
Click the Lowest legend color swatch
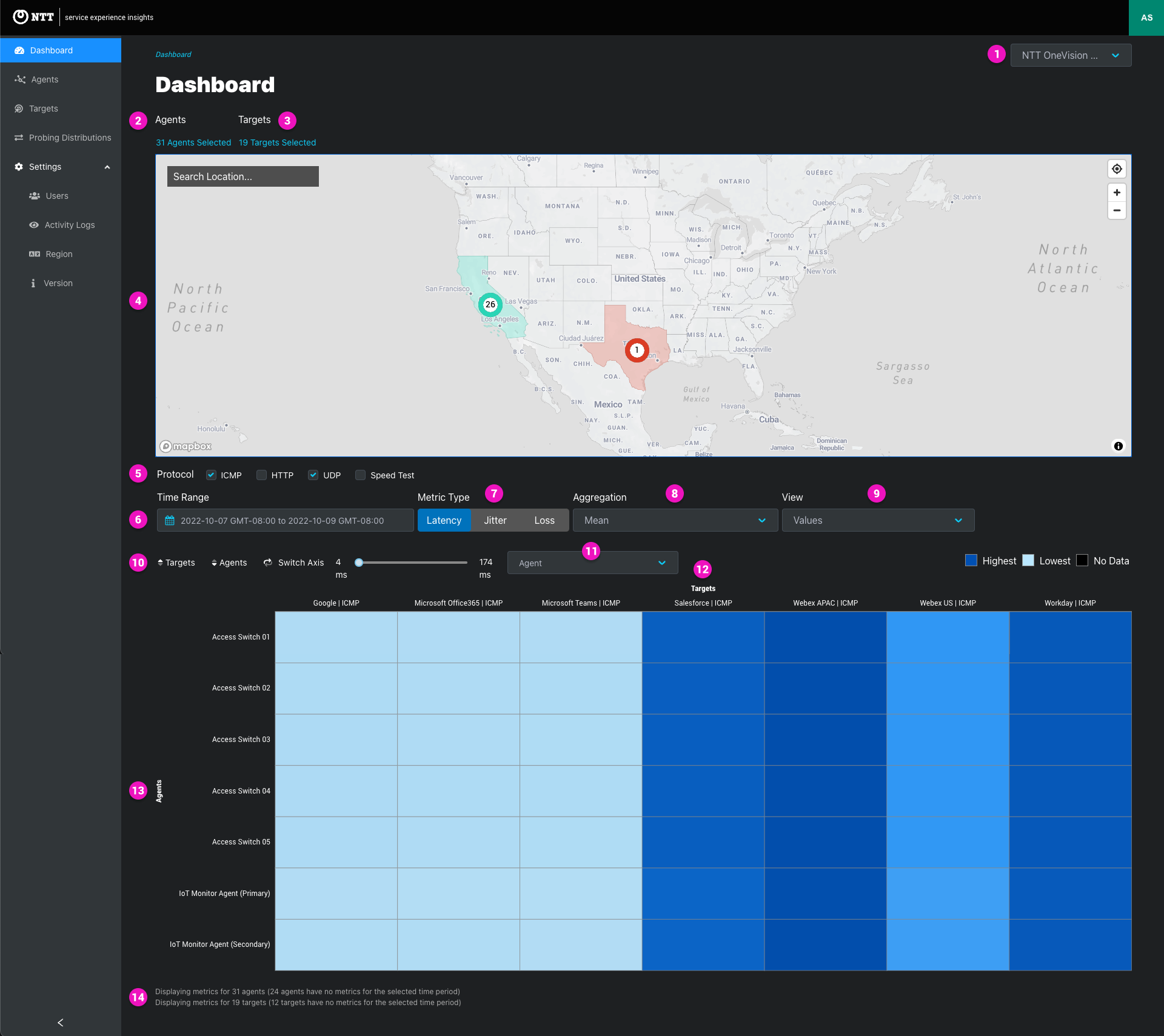click(1028, 561)
